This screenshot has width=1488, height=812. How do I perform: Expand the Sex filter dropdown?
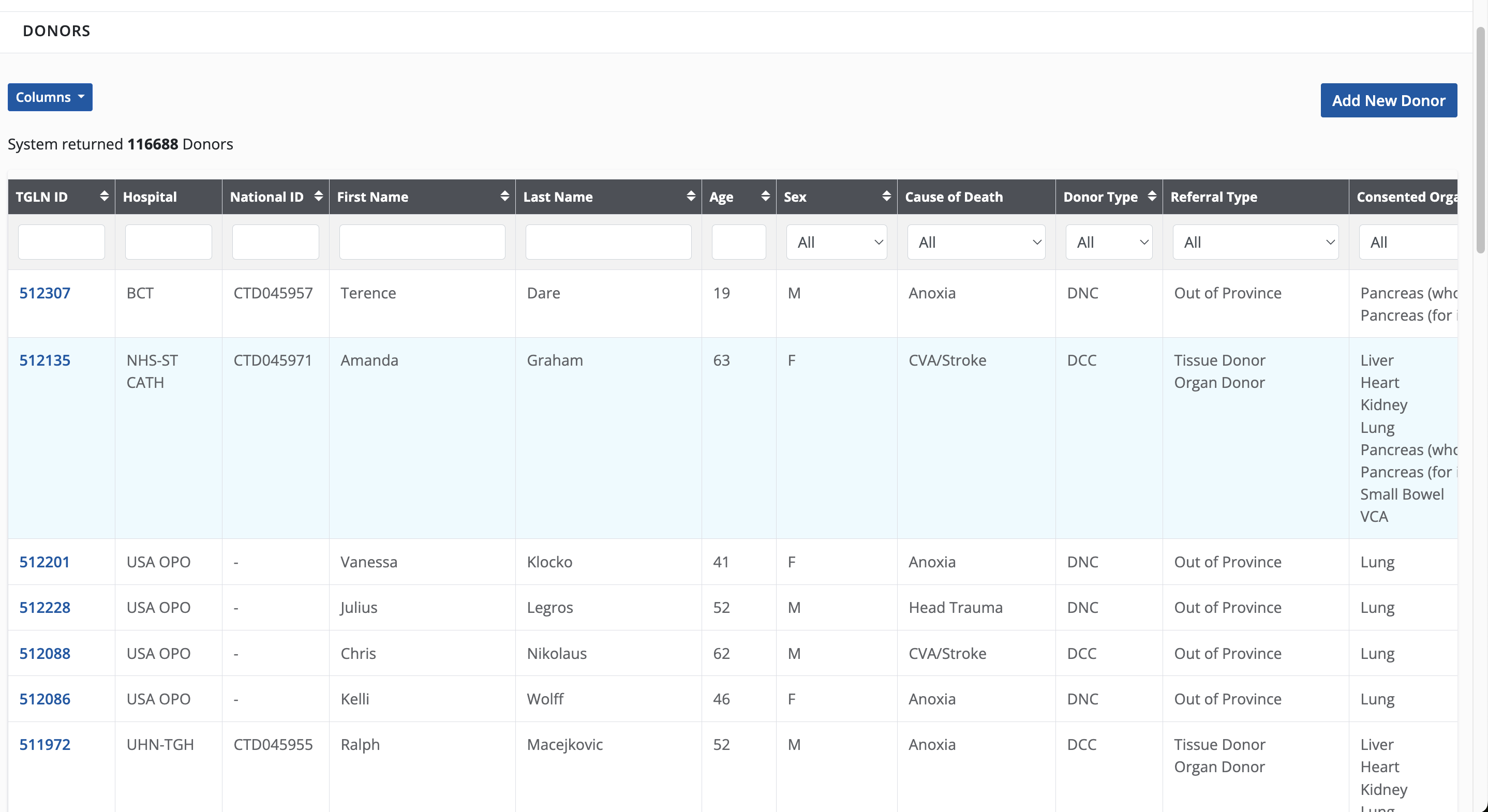(x=836, y=242)
